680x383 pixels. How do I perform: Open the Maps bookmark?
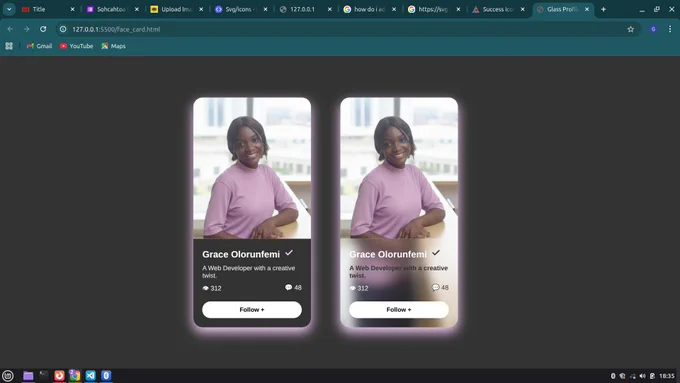(114, 46)
